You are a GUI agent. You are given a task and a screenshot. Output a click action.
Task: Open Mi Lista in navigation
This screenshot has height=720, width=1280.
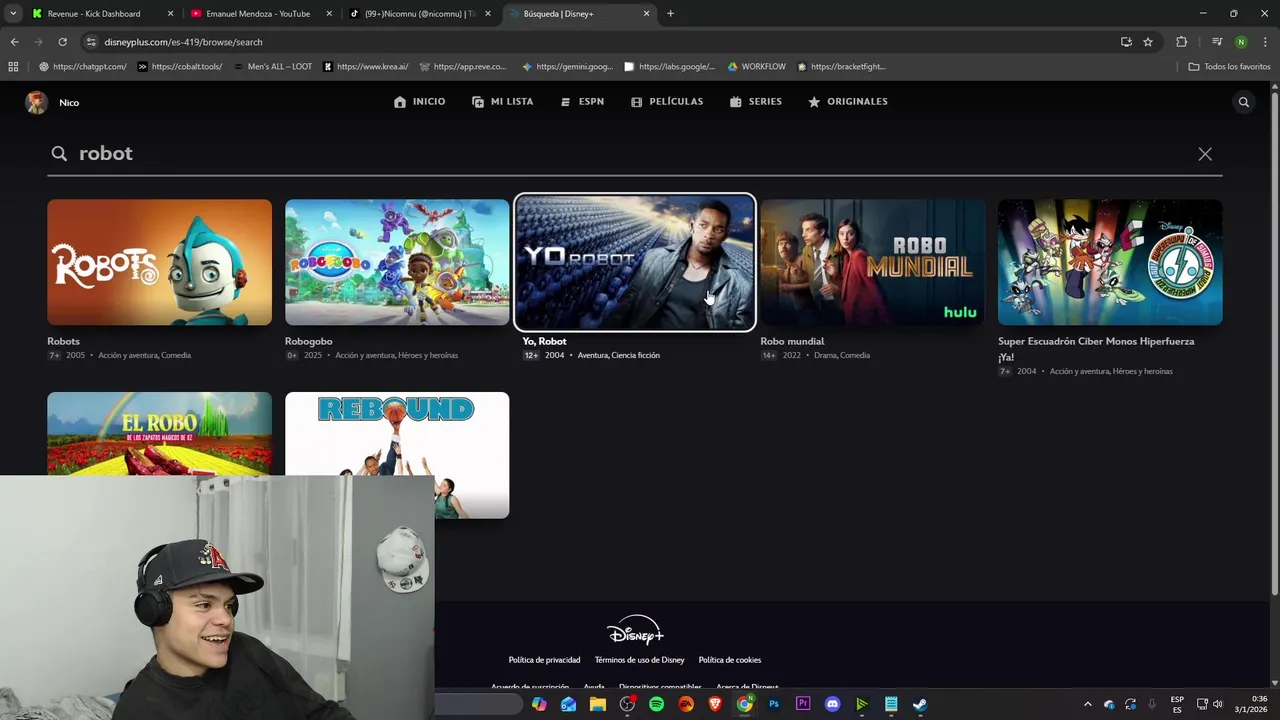tap(502, 102)
